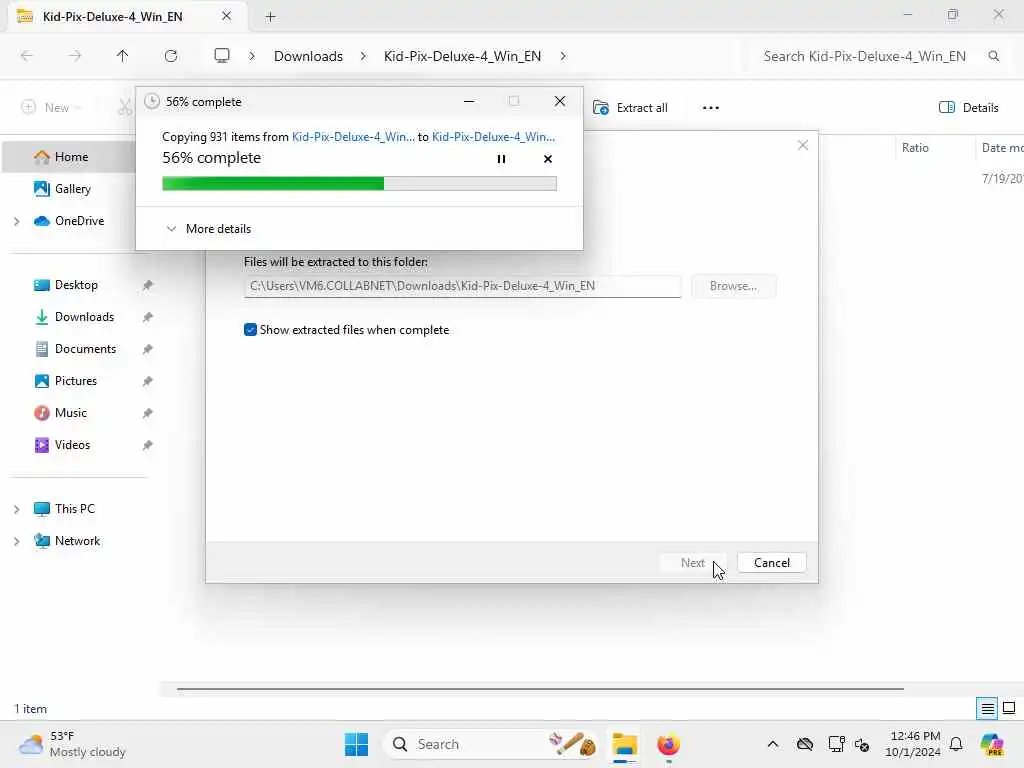Click the search magnifier icon

point(993,56)
